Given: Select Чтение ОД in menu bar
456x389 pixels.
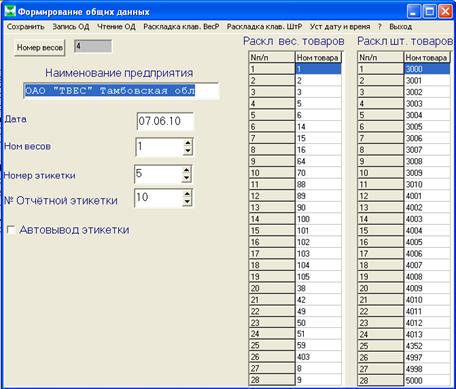Looking at the screenshot, I should point(116,27).
